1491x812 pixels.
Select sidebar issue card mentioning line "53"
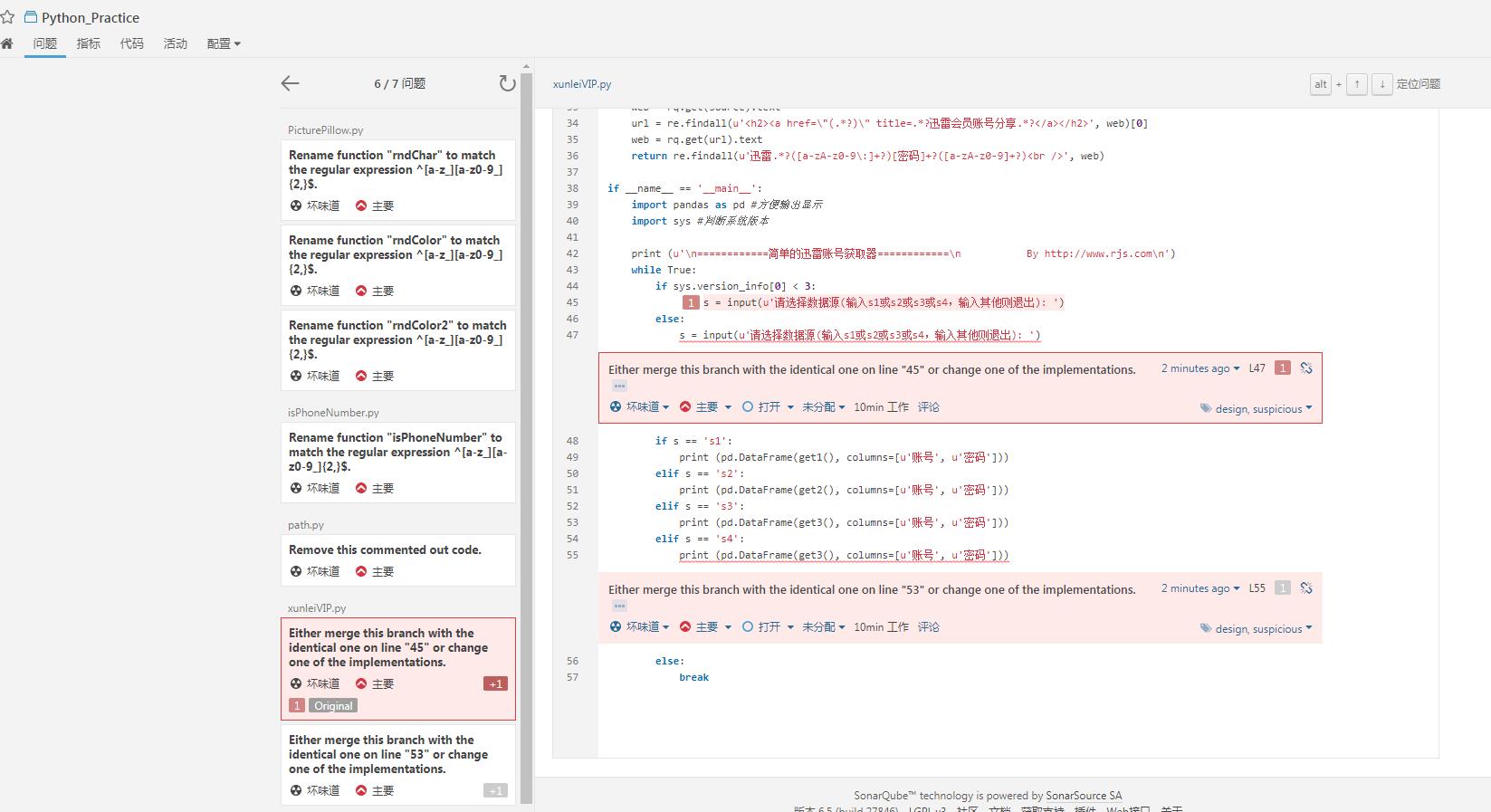click(x=398, y=765)
